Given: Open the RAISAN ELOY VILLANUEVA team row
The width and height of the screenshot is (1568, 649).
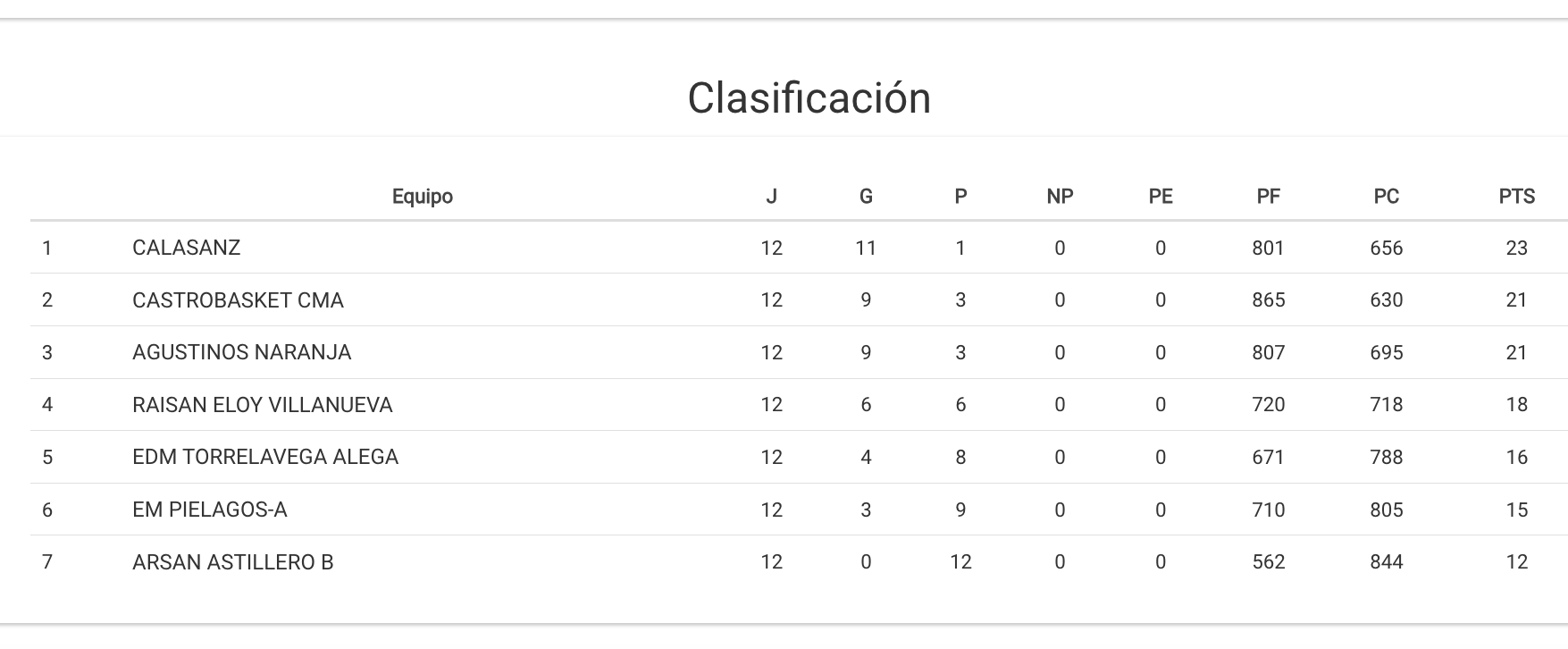Looking at the screenshot, I should click(262, 405).
